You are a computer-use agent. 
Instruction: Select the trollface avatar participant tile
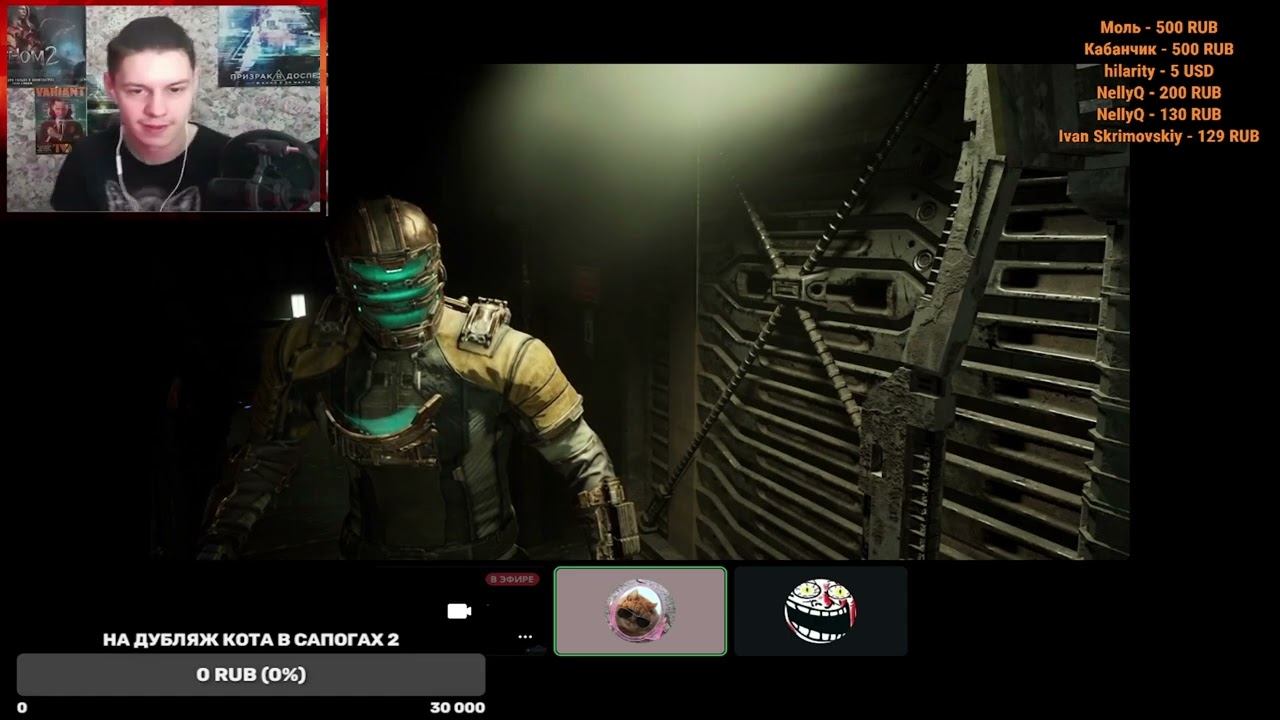click(821, 611)
